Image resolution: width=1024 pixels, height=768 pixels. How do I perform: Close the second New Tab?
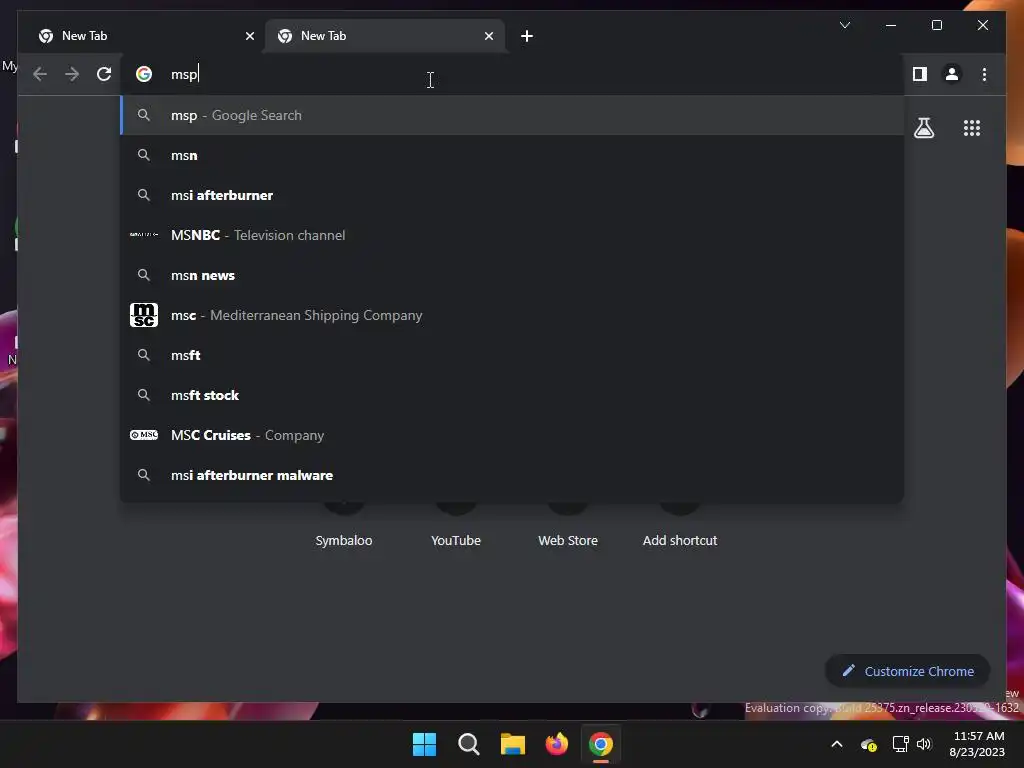[x=488, y=36]
